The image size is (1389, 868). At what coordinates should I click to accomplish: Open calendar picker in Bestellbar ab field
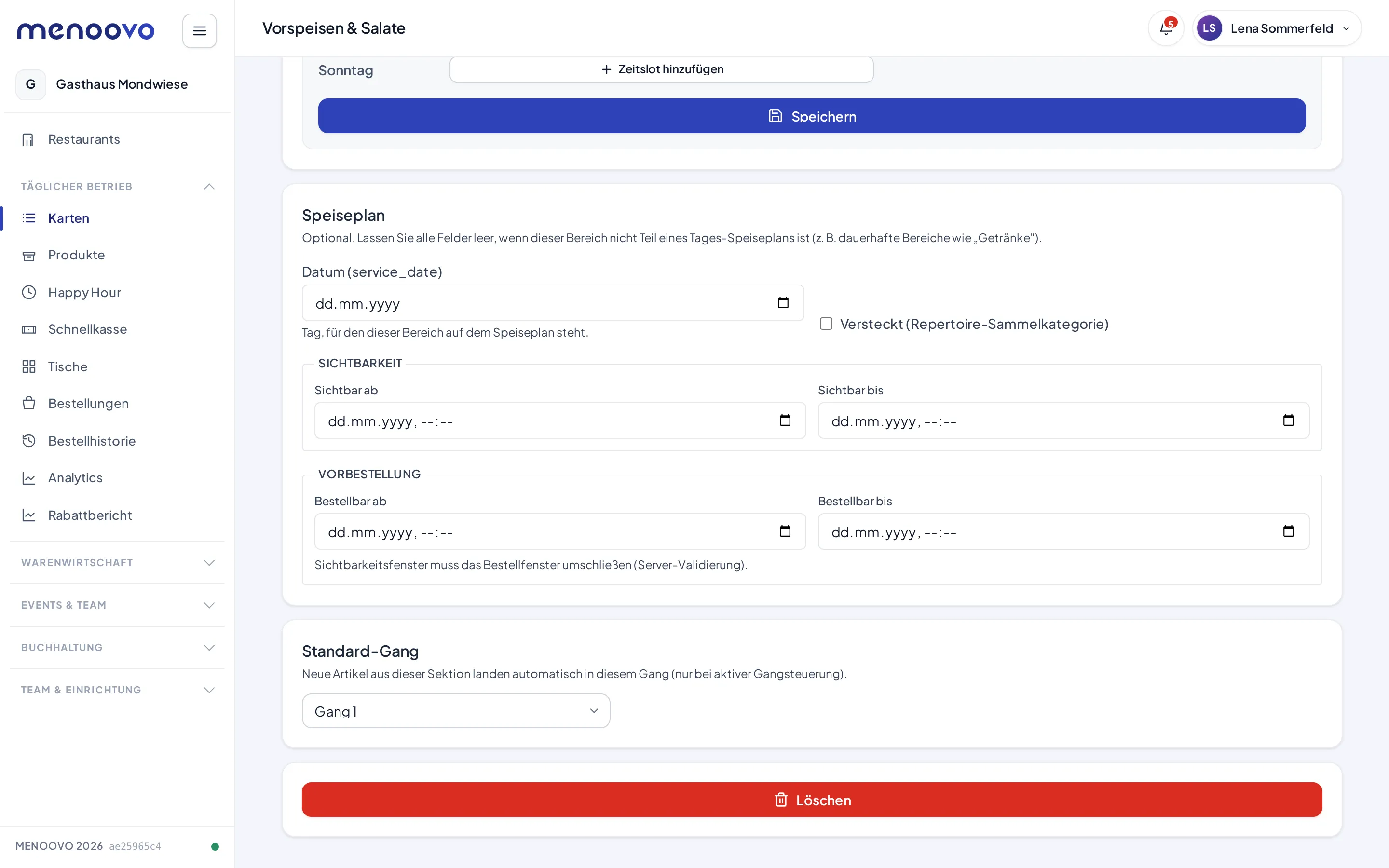(x=785, y=531)
